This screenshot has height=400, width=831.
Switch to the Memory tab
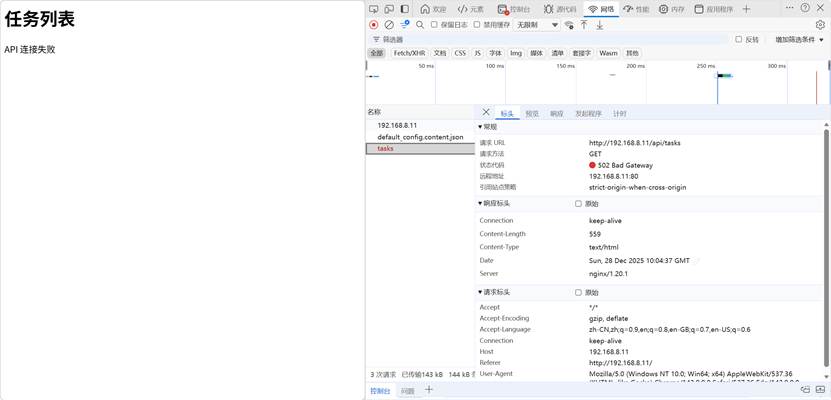point(671,9)
